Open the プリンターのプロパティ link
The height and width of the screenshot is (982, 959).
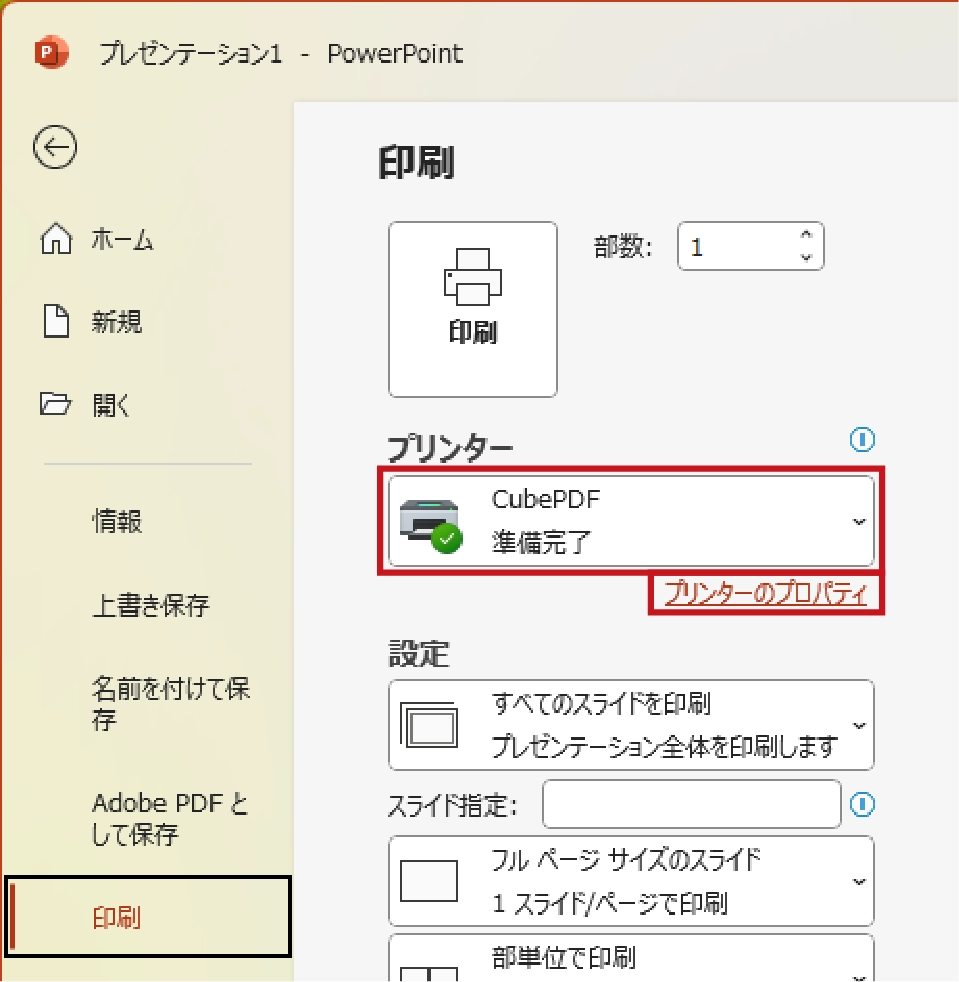[766, 594]
